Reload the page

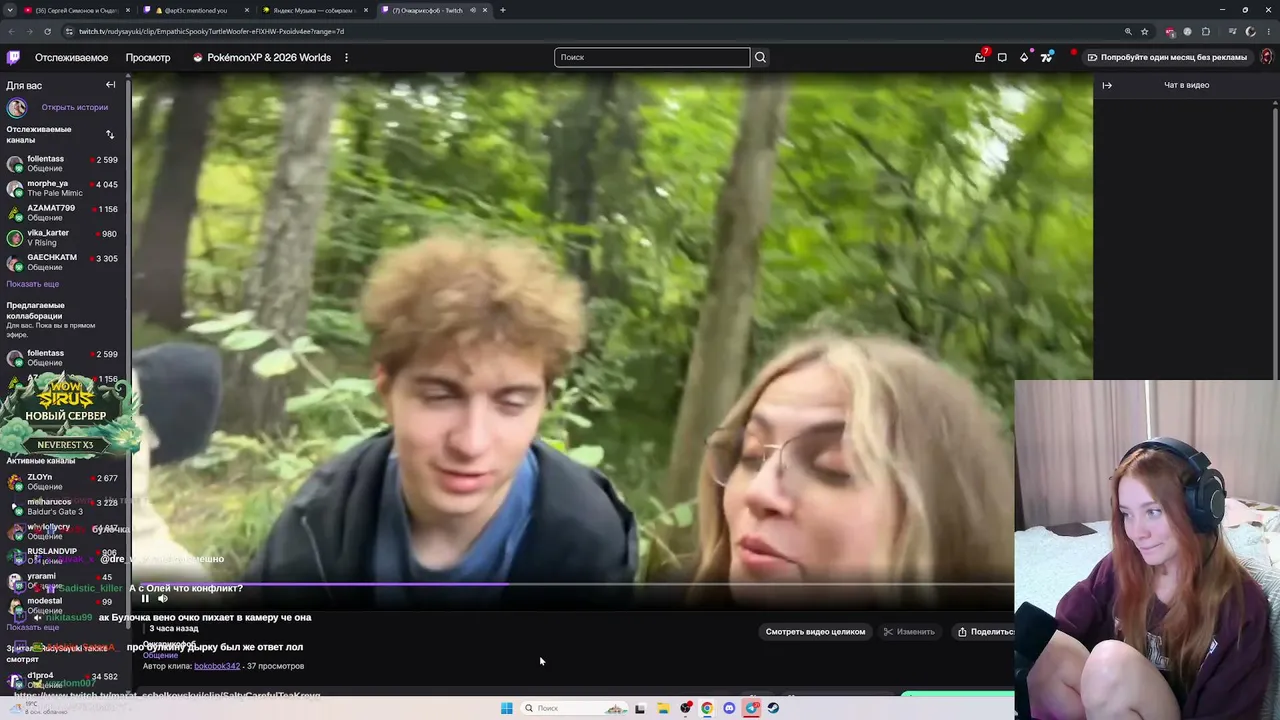(47, 31)
